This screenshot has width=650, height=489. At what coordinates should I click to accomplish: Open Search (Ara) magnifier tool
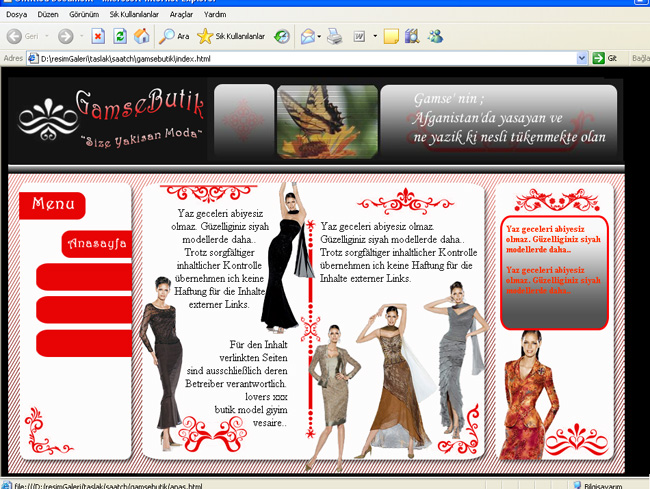pos(174,36)
